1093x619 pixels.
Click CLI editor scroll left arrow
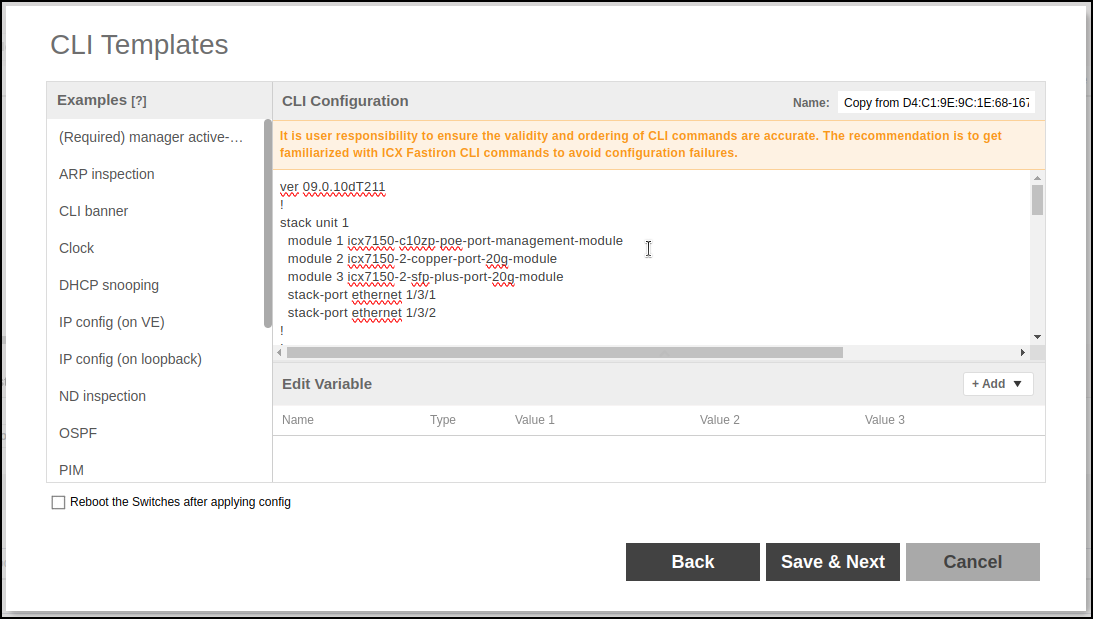pos(280,353)
